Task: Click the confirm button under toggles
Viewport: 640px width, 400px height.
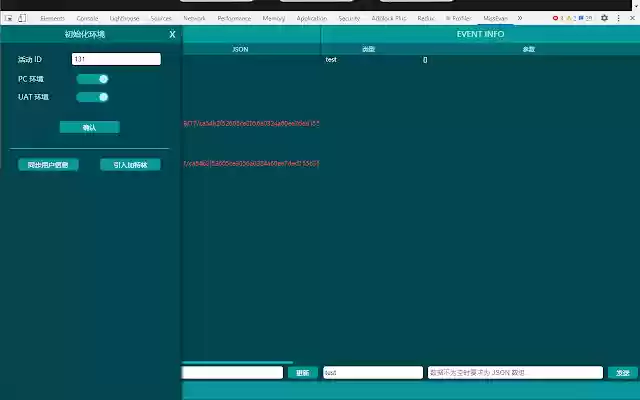Action: pos(90,127)
